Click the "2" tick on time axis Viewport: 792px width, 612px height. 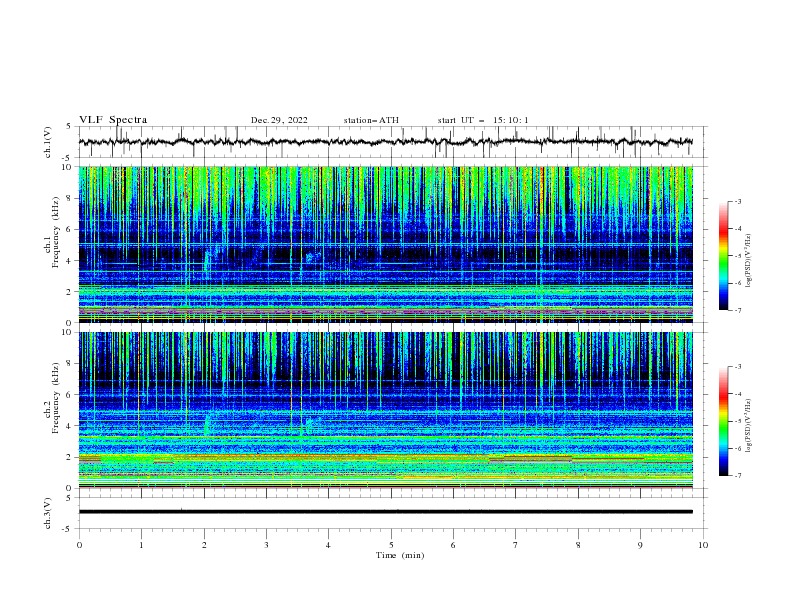tap(204, 545)
